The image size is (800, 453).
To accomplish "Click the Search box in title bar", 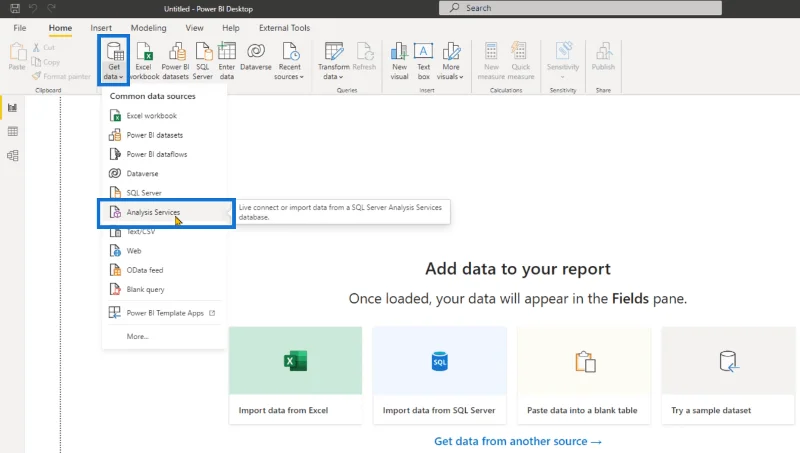I will click(580, 8).
